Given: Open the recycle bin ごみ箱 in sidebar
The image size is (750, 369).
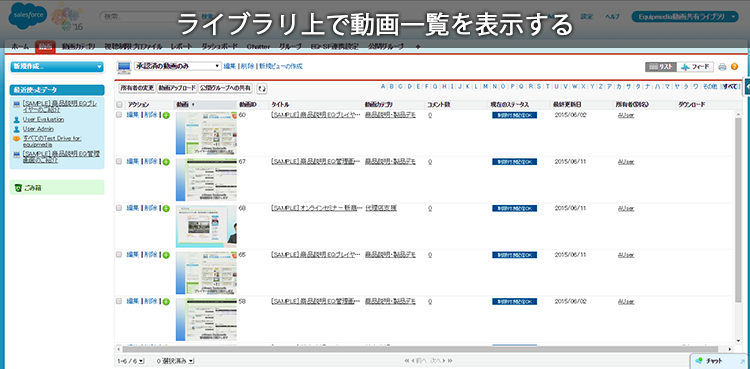Looking at the screenshot, I should click(57, 188).
